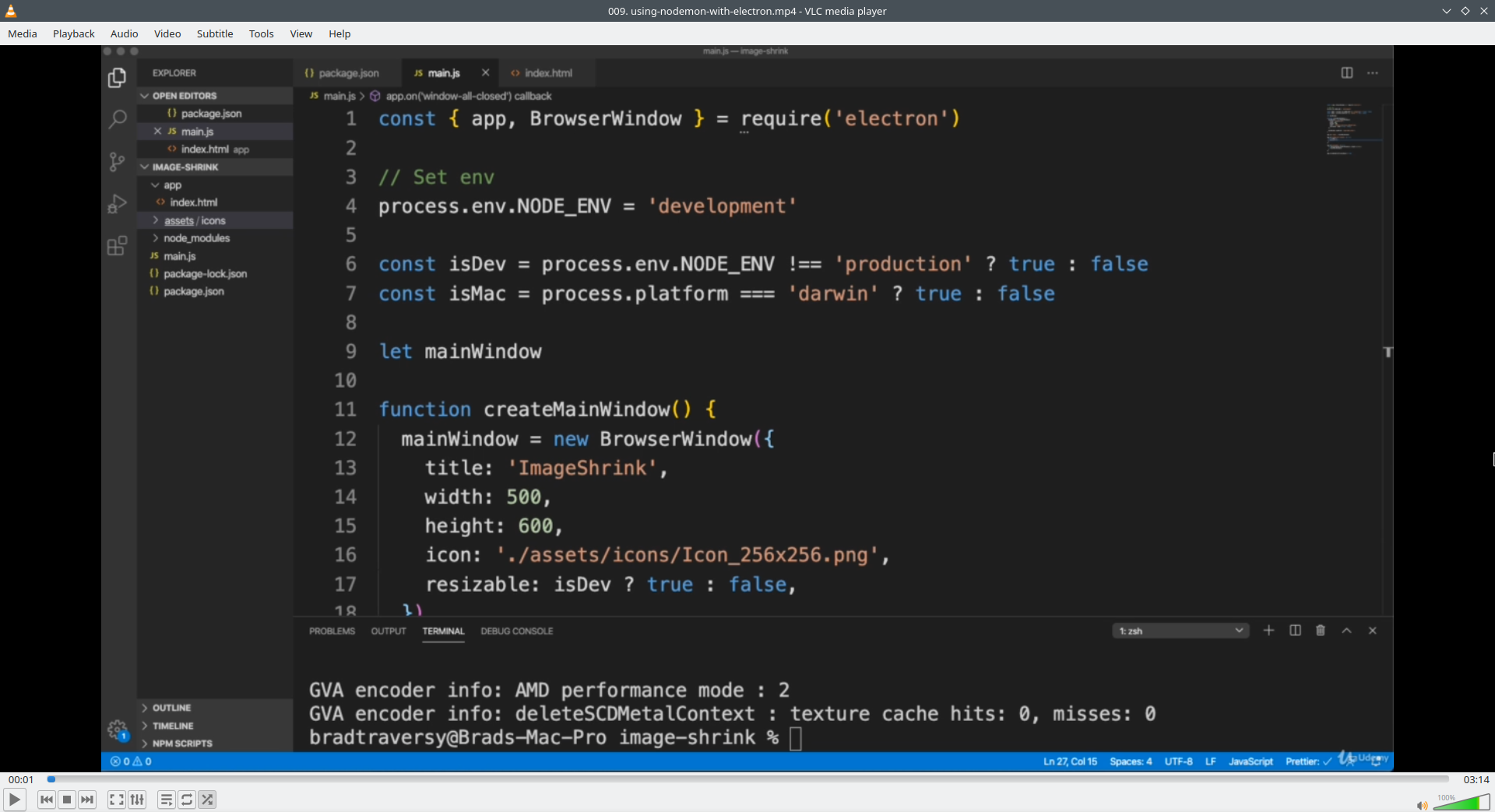The width and height of the screenshot is (1495, 812).
Task: Click the 'Spaces: 4' indentation status item
Action: tap(1131, 761)
